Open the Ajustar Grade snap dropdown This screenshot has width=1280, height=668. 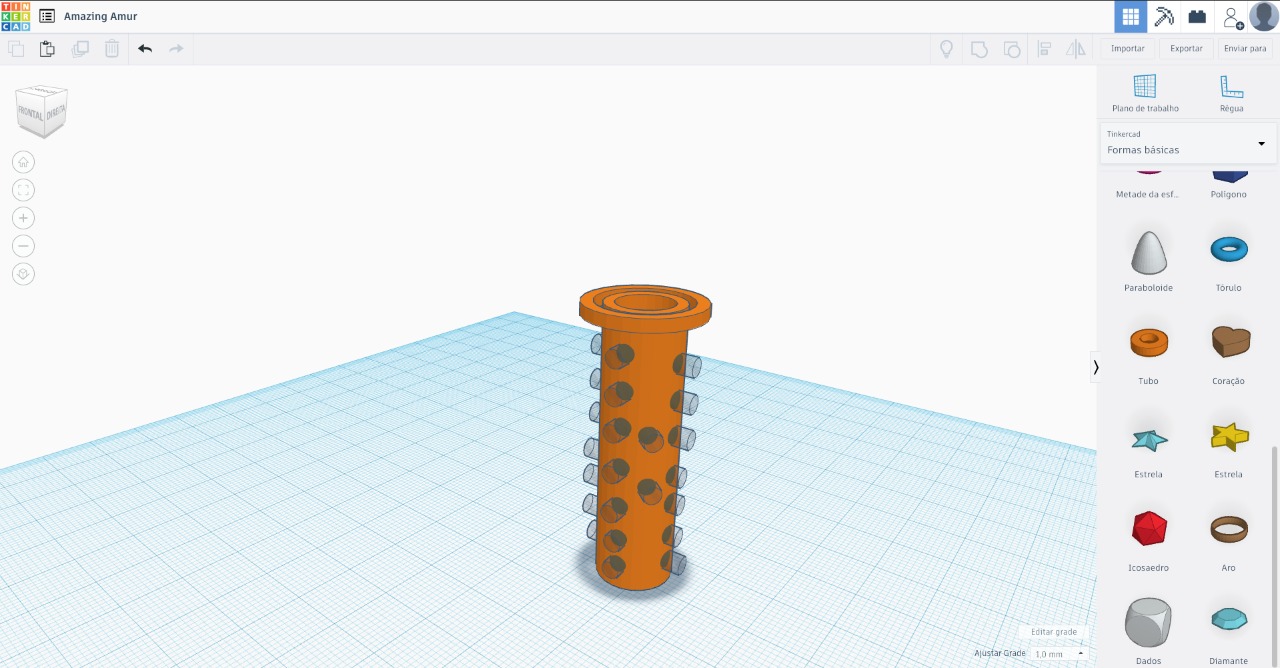(1058, 653)
